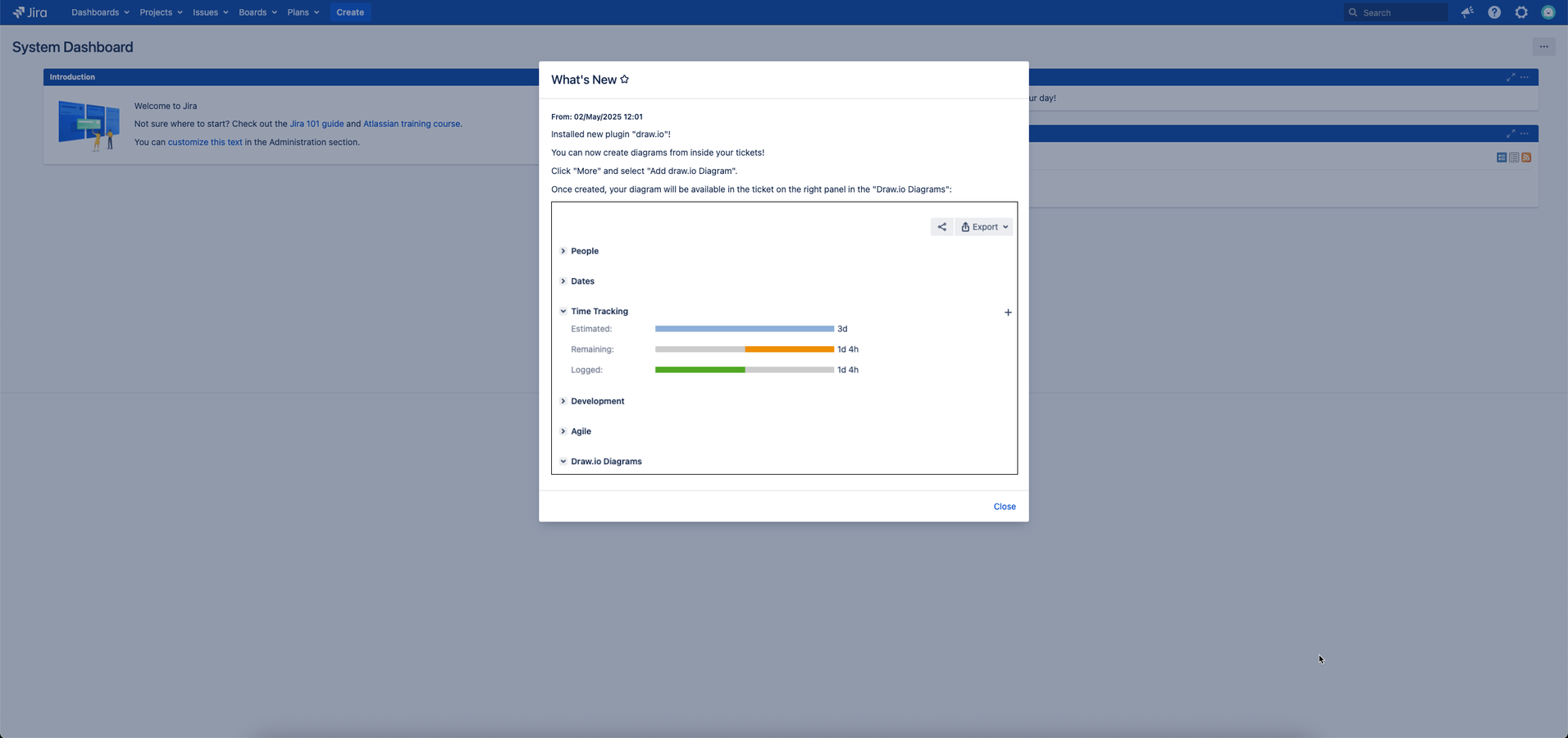Click the Introduction gadget header title
Viewport: 1568px width, 738px height.
72,77
